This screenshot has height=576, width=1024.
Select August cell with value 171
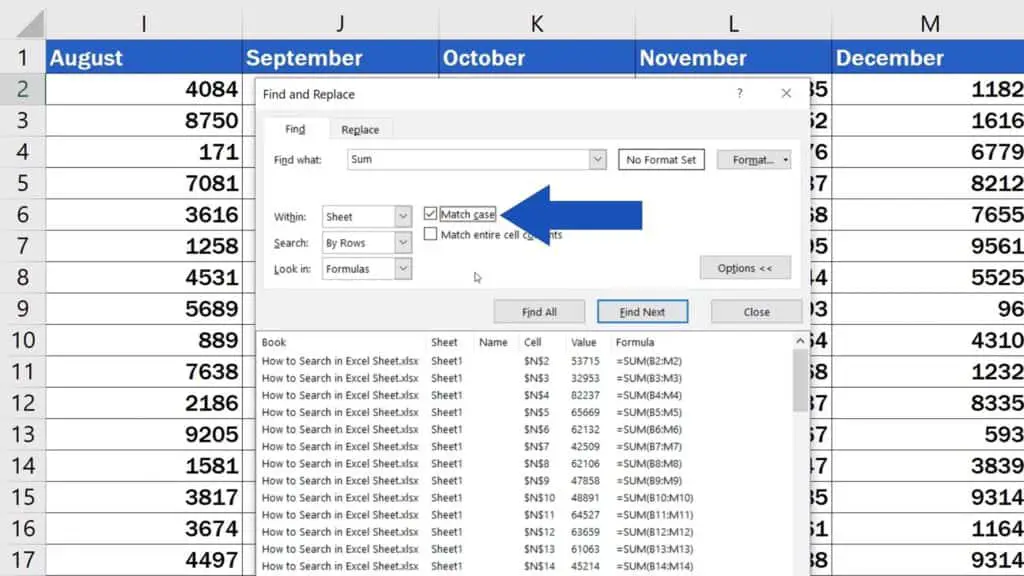click(144, 152)
